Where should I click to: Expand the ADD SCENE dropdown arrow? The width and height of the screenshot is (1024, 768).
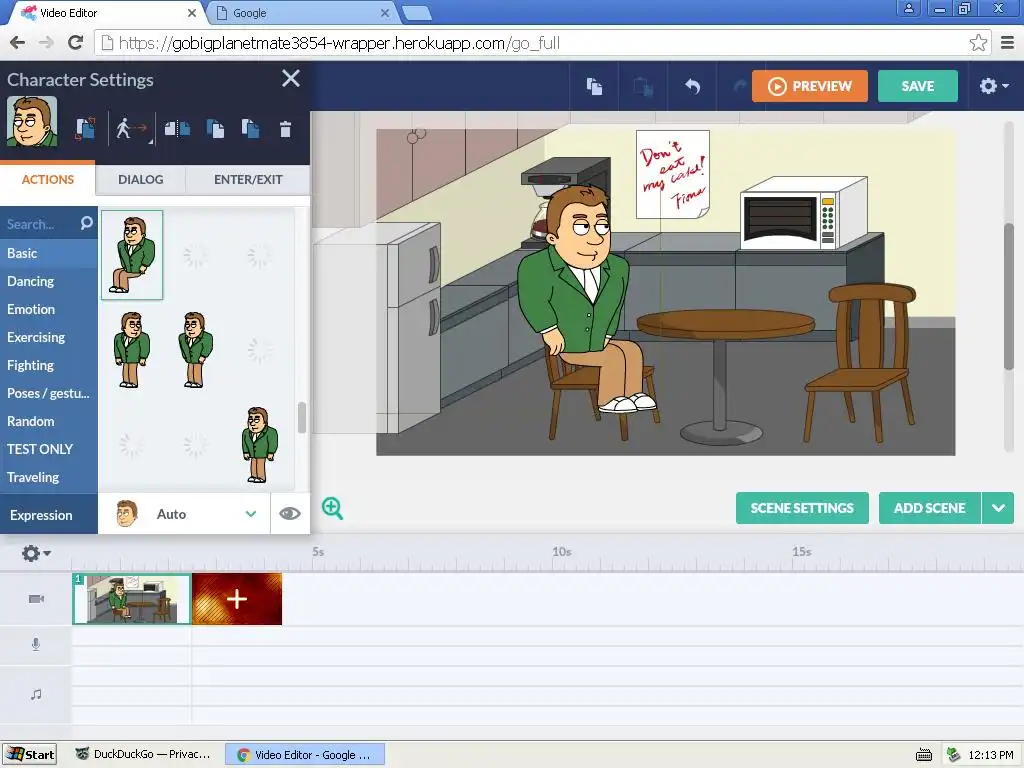point(999,508)
